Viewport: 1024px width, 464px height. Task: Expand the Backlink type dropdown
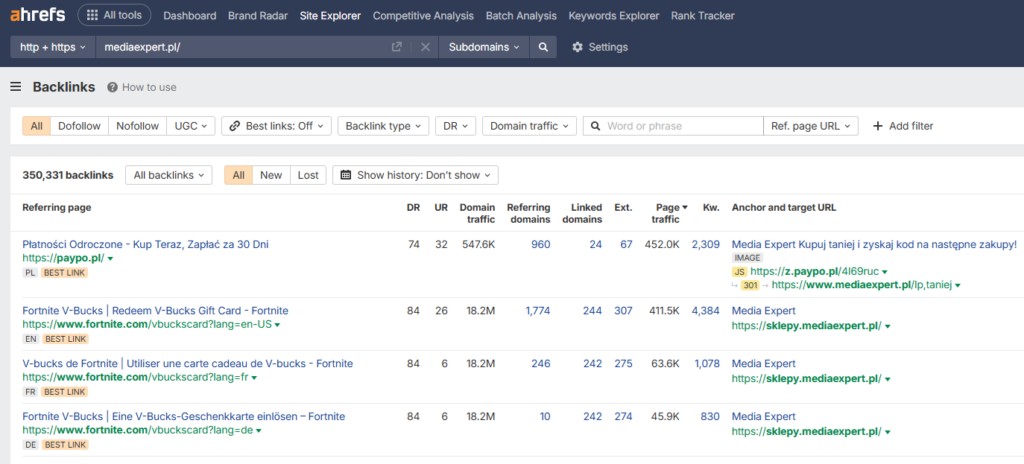coord(383,126)
